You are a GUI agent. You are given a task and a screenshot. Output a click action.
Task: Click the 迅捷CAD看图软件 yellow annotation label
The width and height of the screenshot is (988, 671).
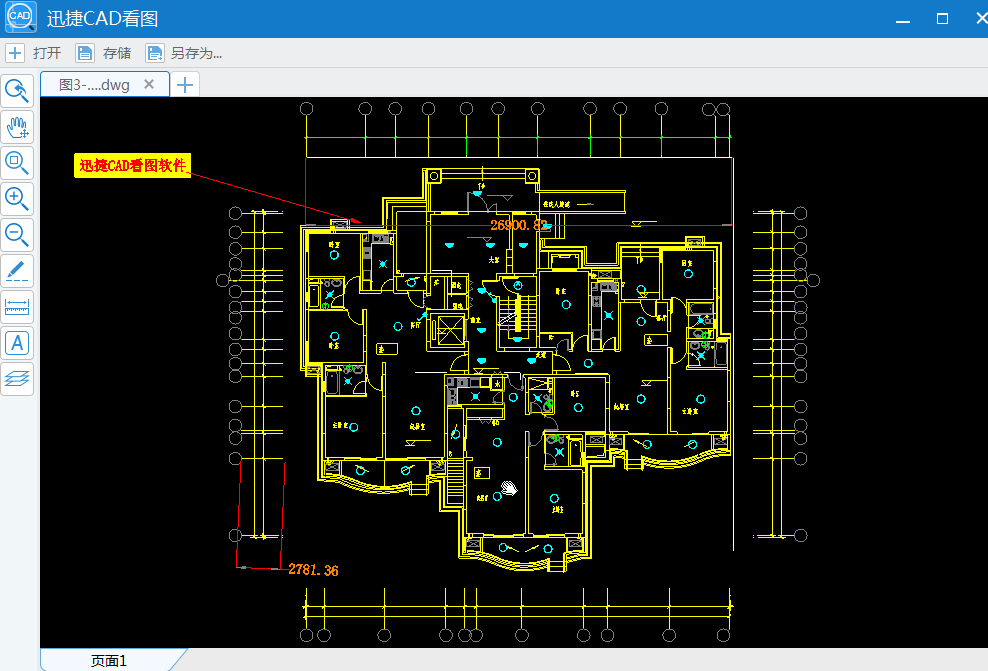point(133,166)
